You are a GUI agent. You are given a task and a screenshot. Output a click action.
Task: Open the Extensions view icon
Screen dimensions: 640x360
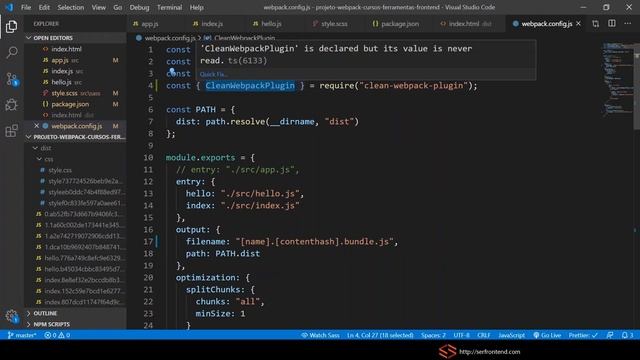click(x=11, y=131)
